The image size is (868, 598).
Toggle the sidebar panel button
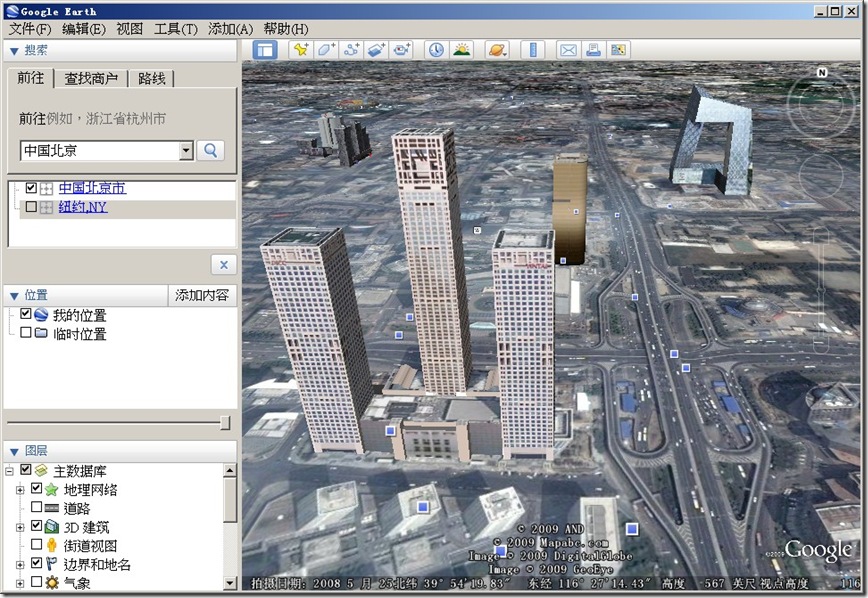coord(265,50)
